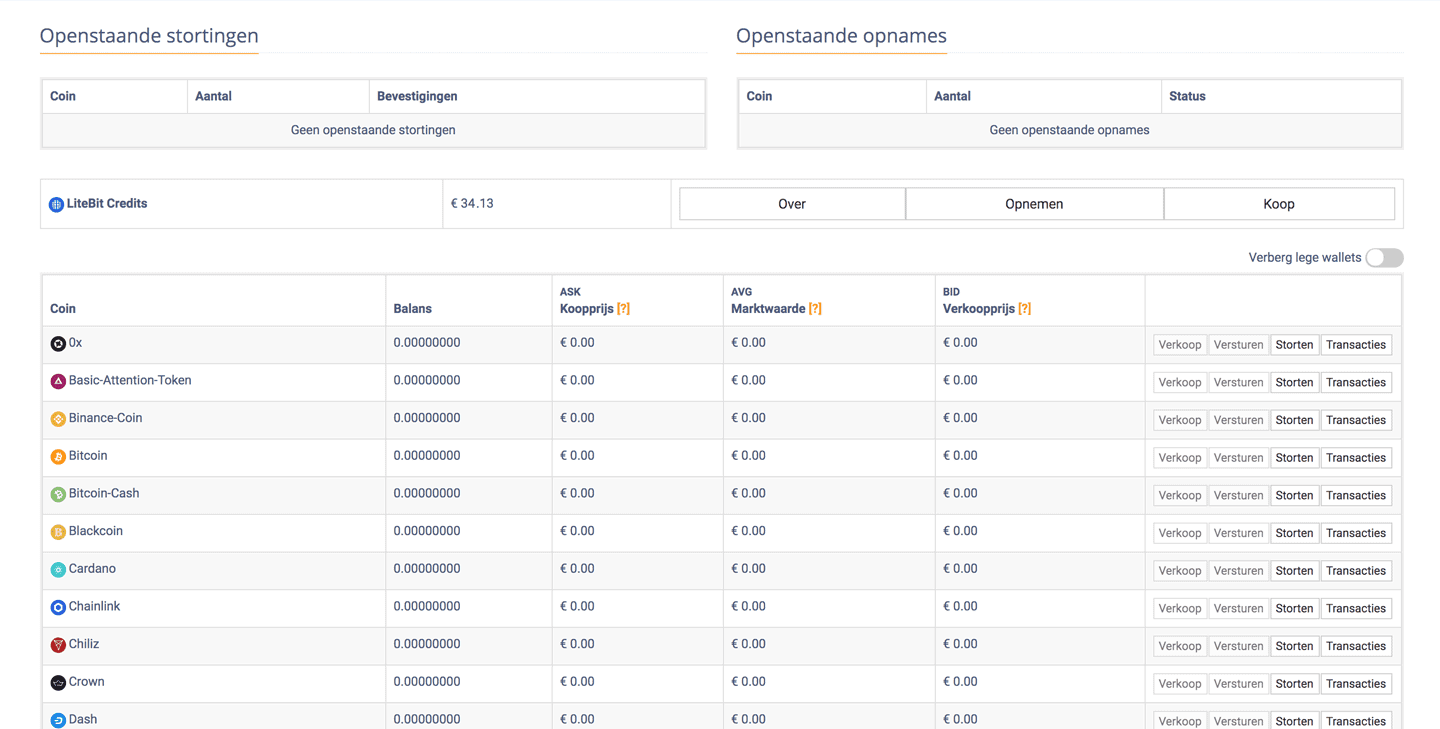Click the Blackcoin coin icon
1440x729 pixels.
[58, 532]
